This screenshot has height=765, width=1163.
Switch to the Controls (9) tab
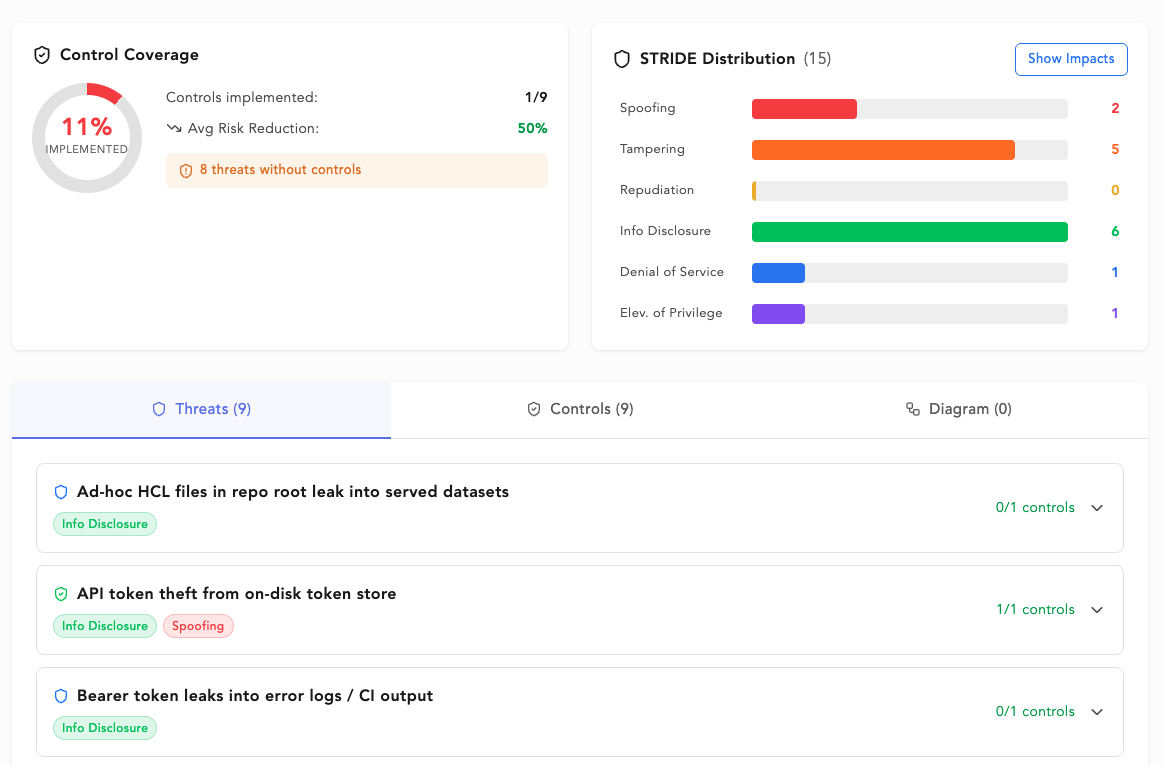pos(580,410)
